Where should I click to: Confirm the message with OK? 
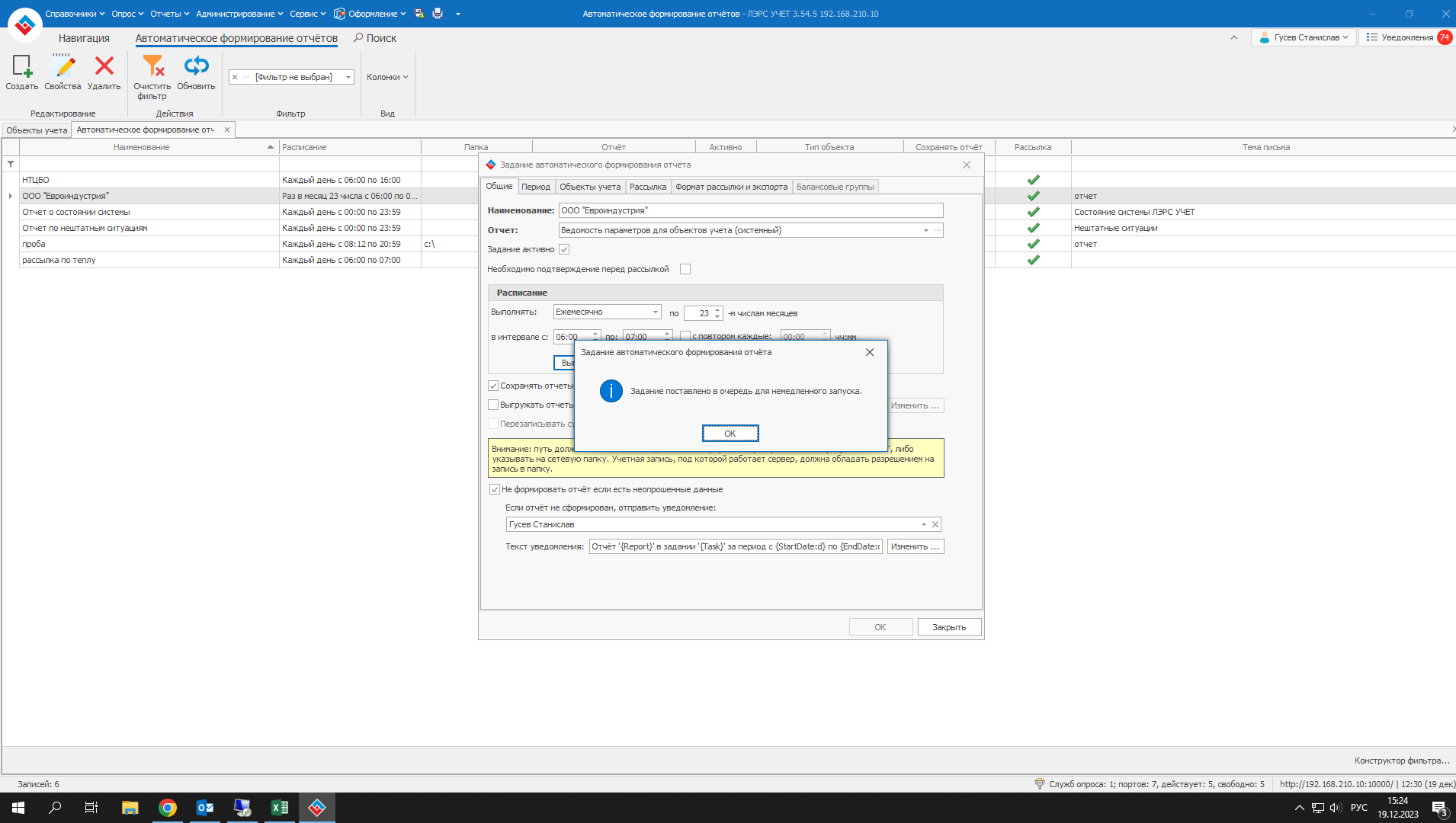tap(730, 434)
